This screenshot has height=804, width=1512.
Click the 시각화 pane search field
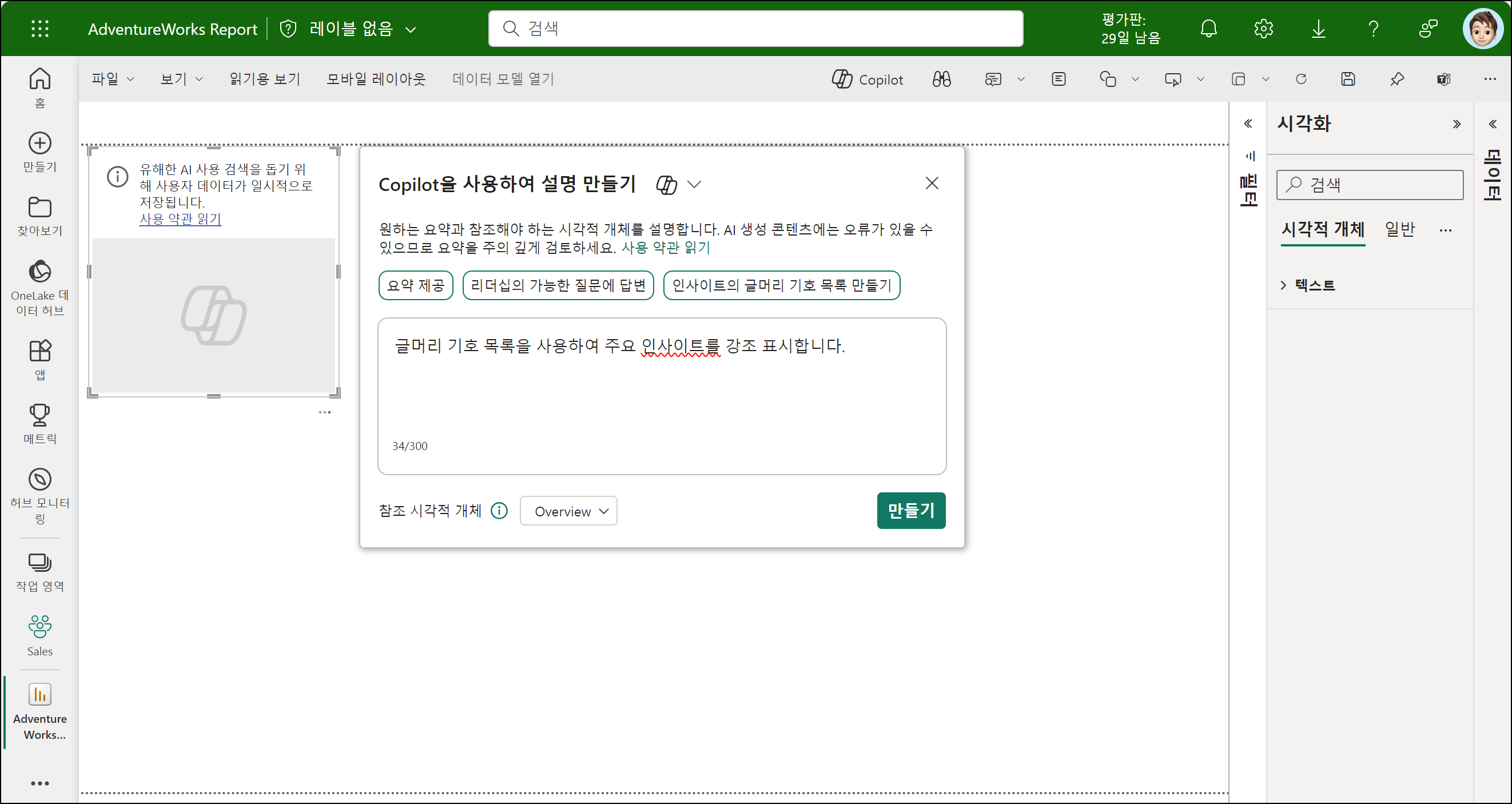tap(1369, 185)
